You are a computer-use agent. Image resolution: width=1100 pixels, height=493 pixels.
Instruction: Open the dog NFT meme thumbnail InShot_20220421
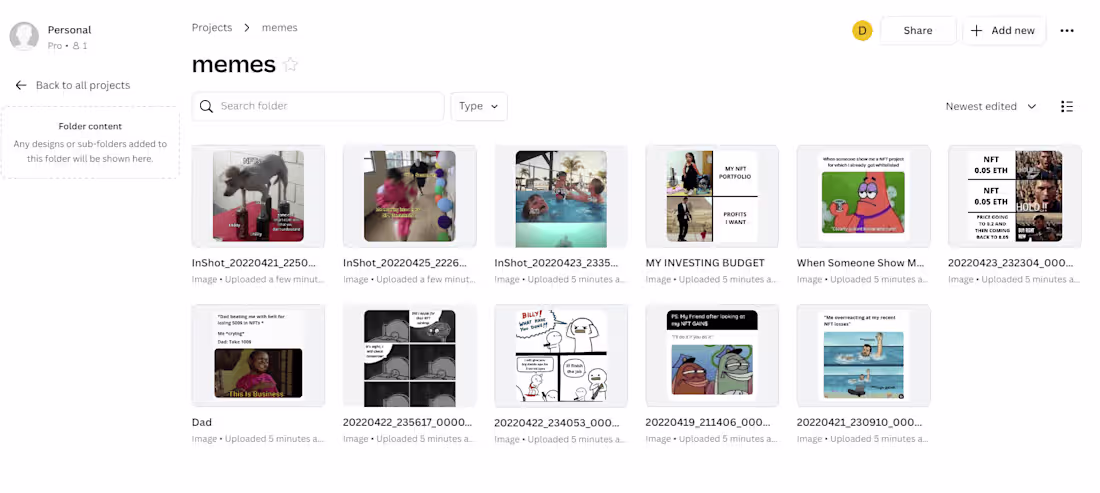258,196
